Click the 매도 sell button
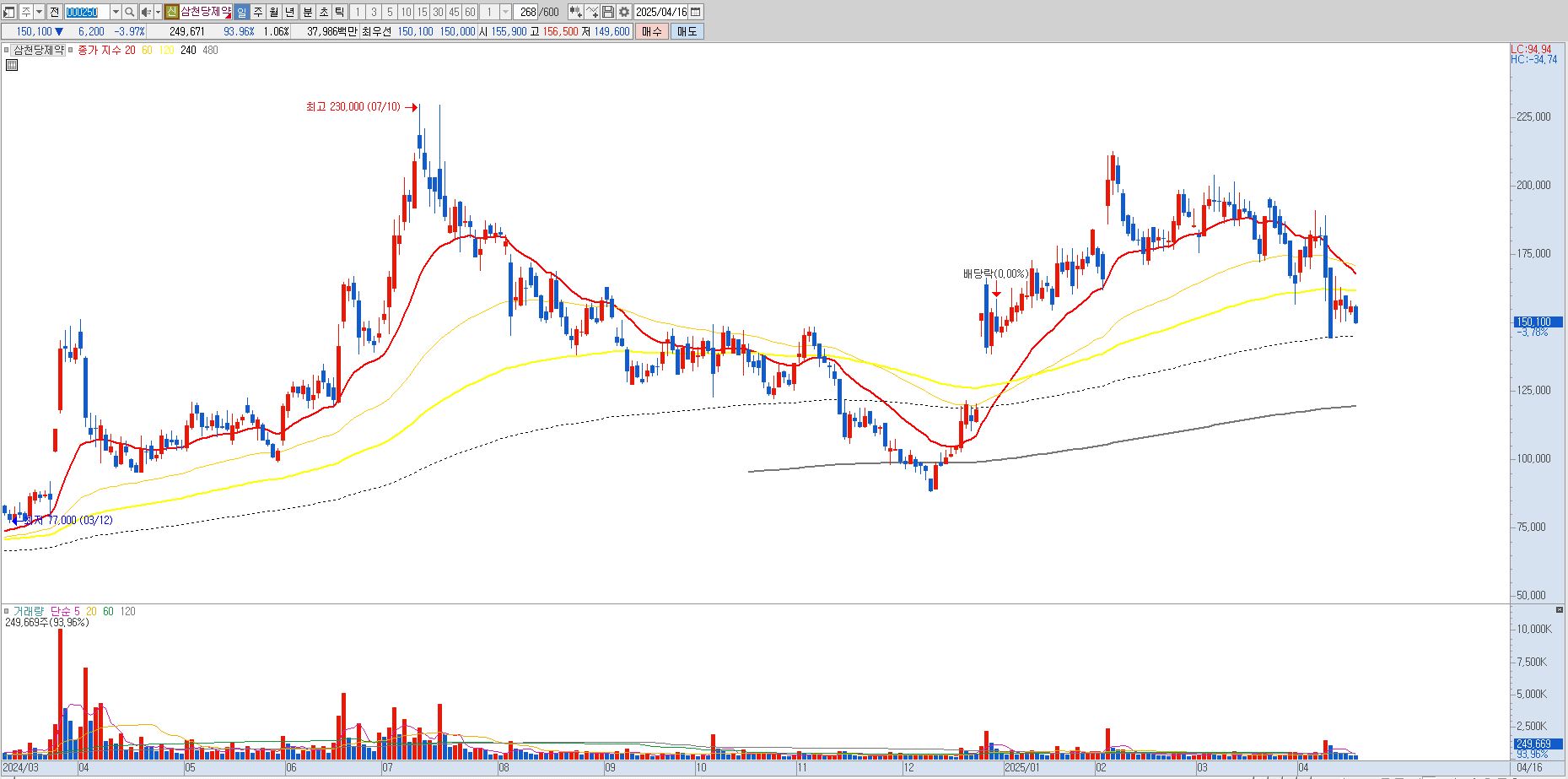Screen dimensions: 1568x779 (687, 31)
